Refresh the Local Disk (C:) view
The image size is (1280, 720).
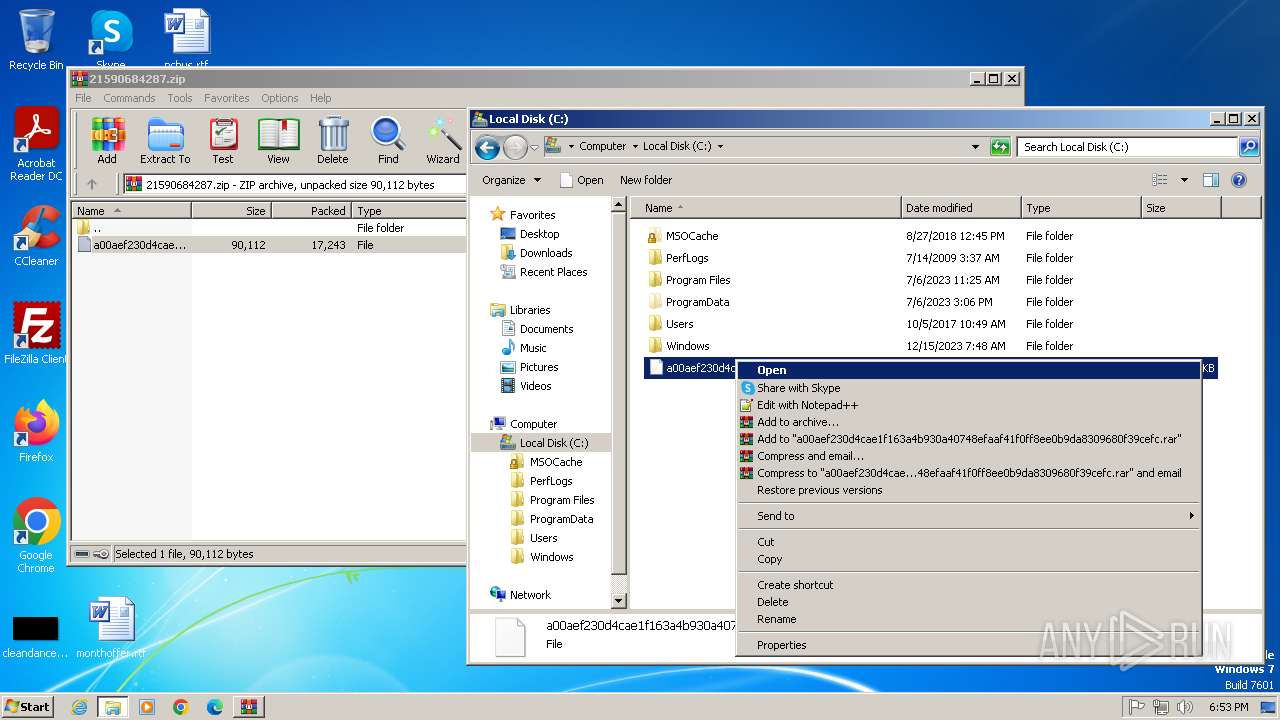(x=1000, y=147)
